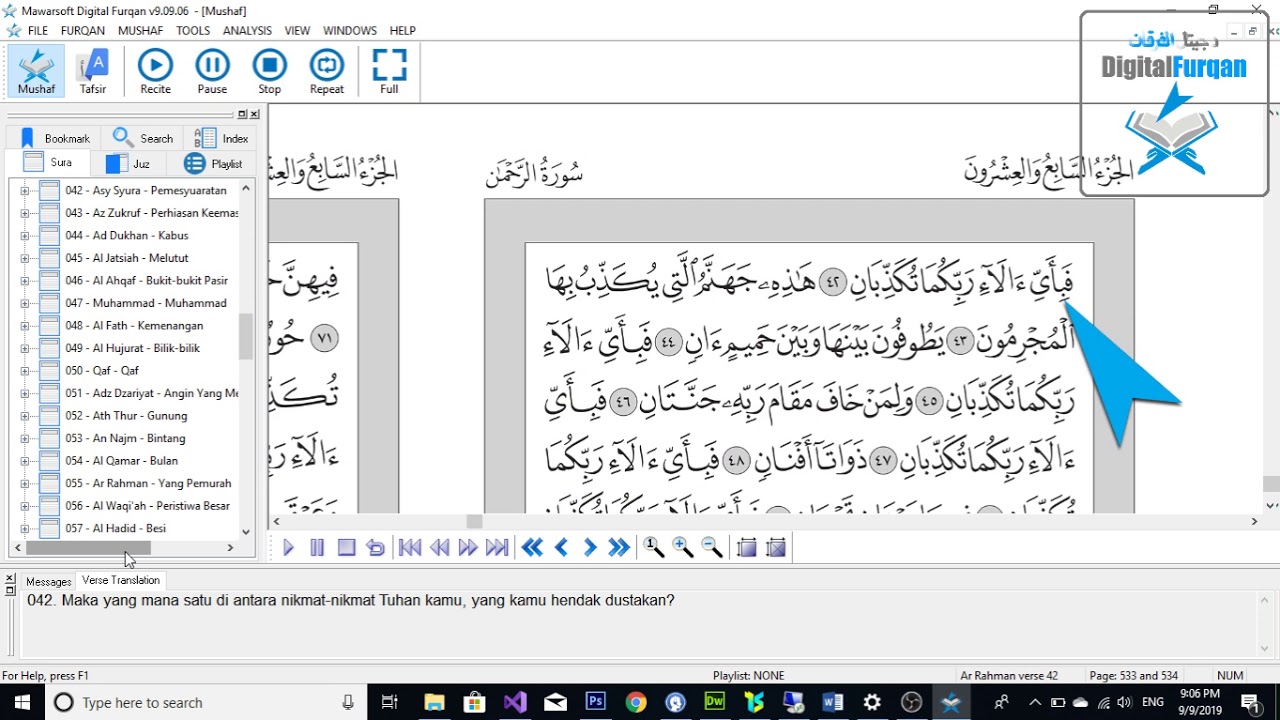Pause the recitation using Pause
The width and height of the screenshot is (1280, 720).
coord(212,71)
